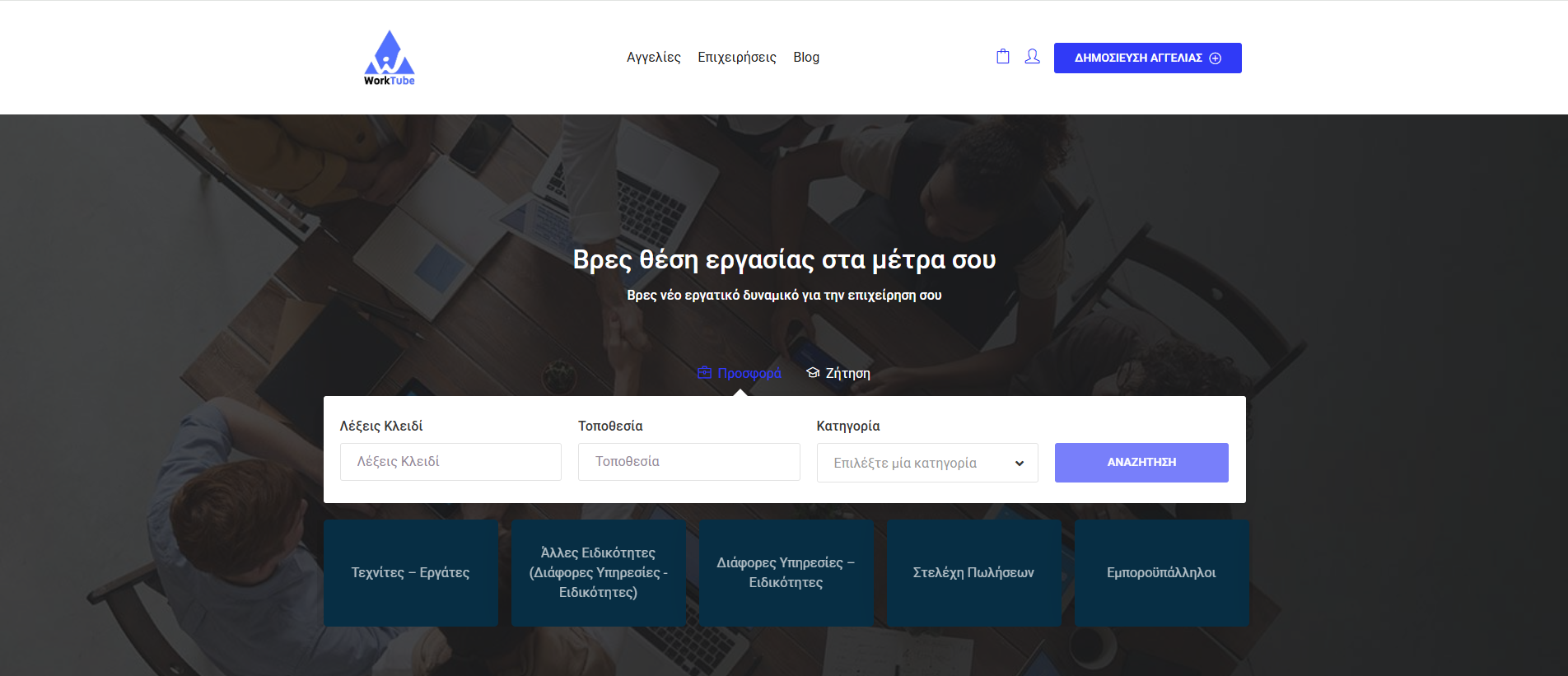Viewport: 1568px width, 676px height.
Task: Open the shopping bag cart icon
Action: coord(1002,57)
